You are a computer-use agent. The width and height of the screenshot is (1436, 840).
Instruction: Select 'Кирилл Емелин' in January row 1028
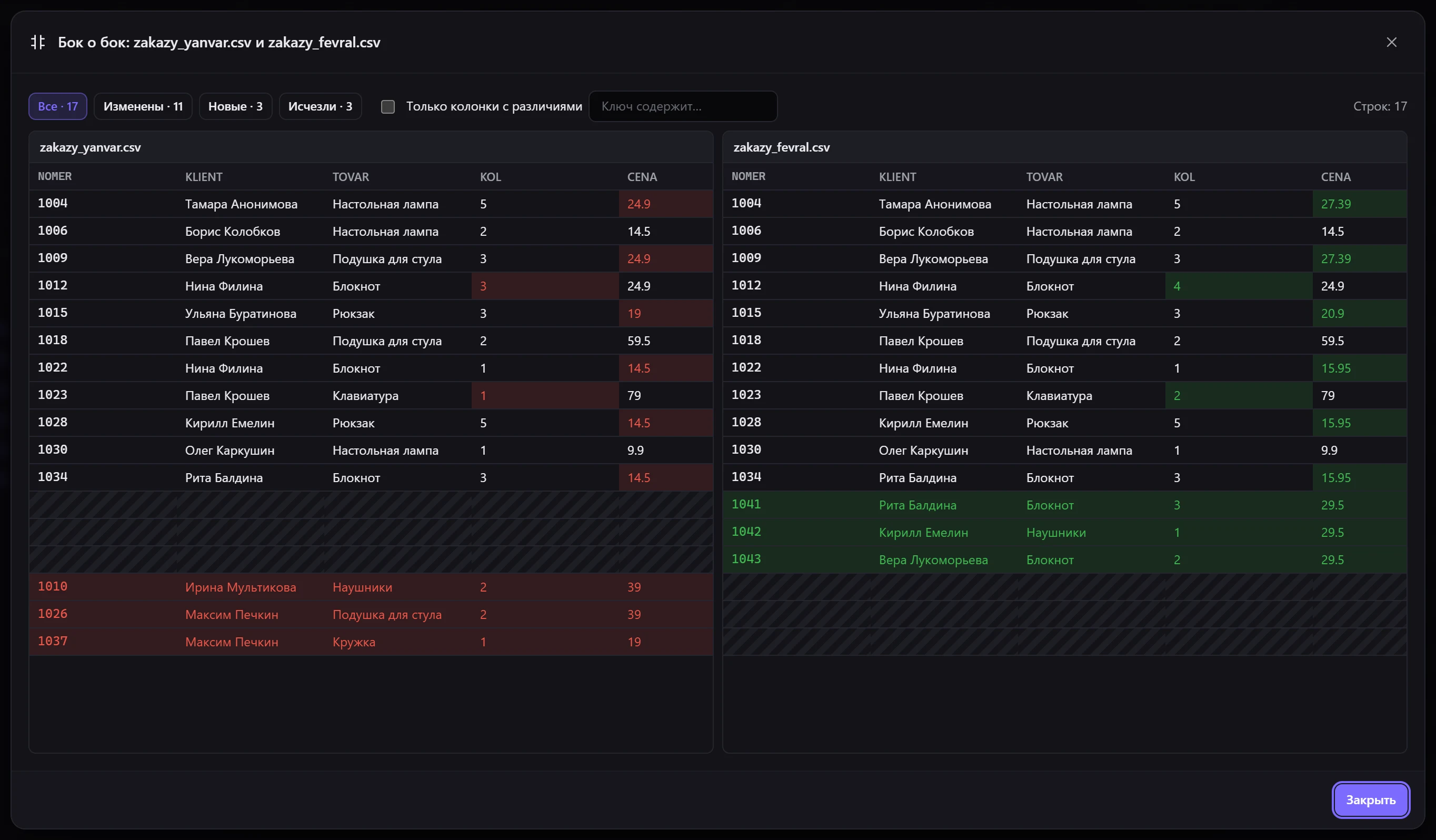230,423
